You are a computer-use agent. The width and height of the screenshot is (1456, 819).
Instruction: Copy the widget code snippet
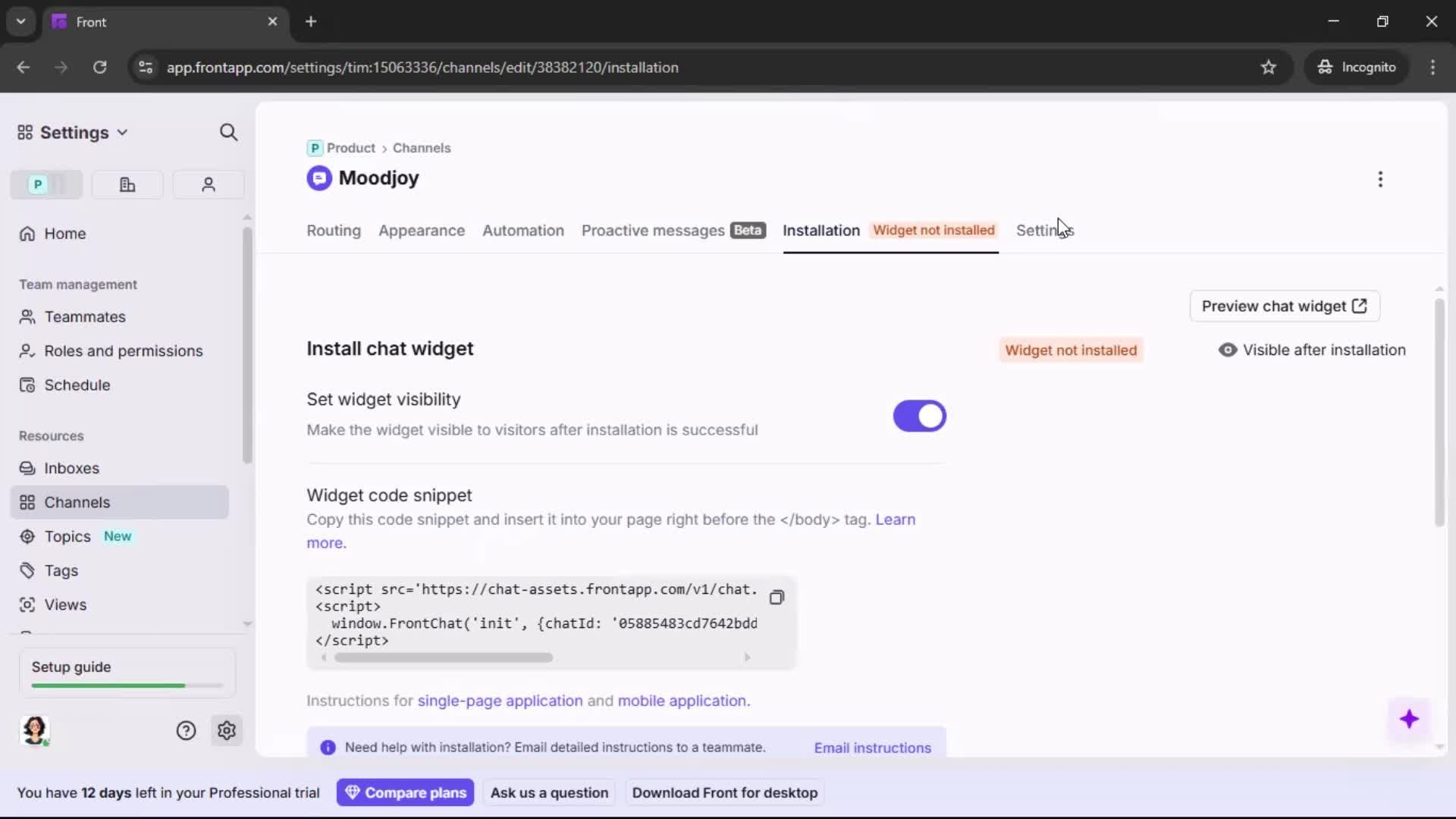[x=776, y=598]
